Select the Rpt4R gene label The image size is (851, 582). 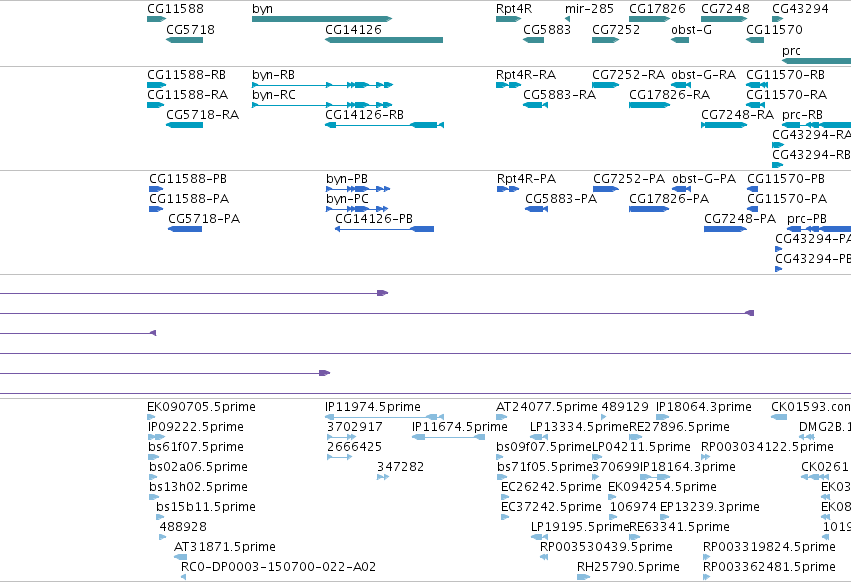pos(514,9)
